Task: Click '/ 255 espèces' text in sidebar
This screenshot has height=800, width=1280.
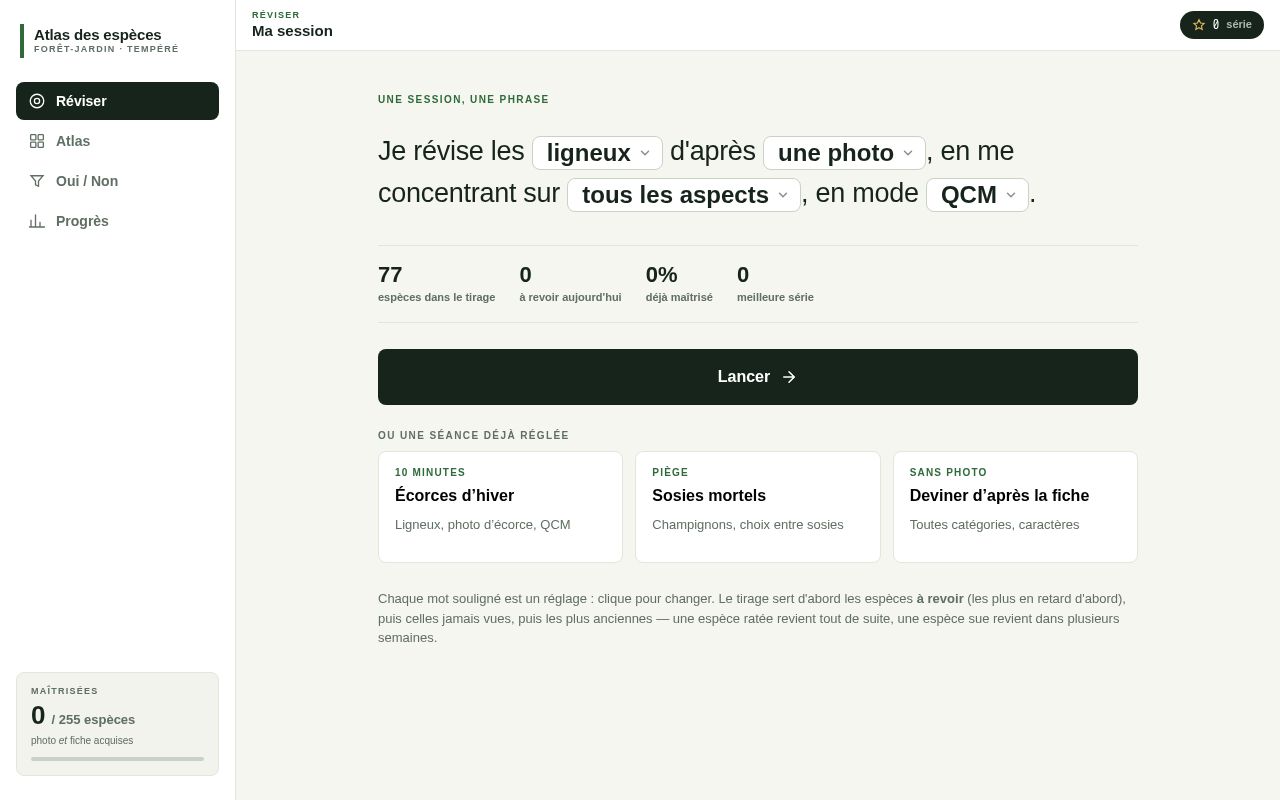Action: coord(93,720)
